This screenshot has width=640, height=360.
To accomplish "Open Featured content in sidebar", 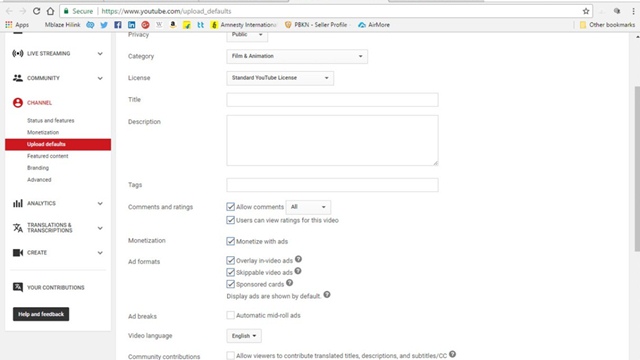I will pos(48,156).
